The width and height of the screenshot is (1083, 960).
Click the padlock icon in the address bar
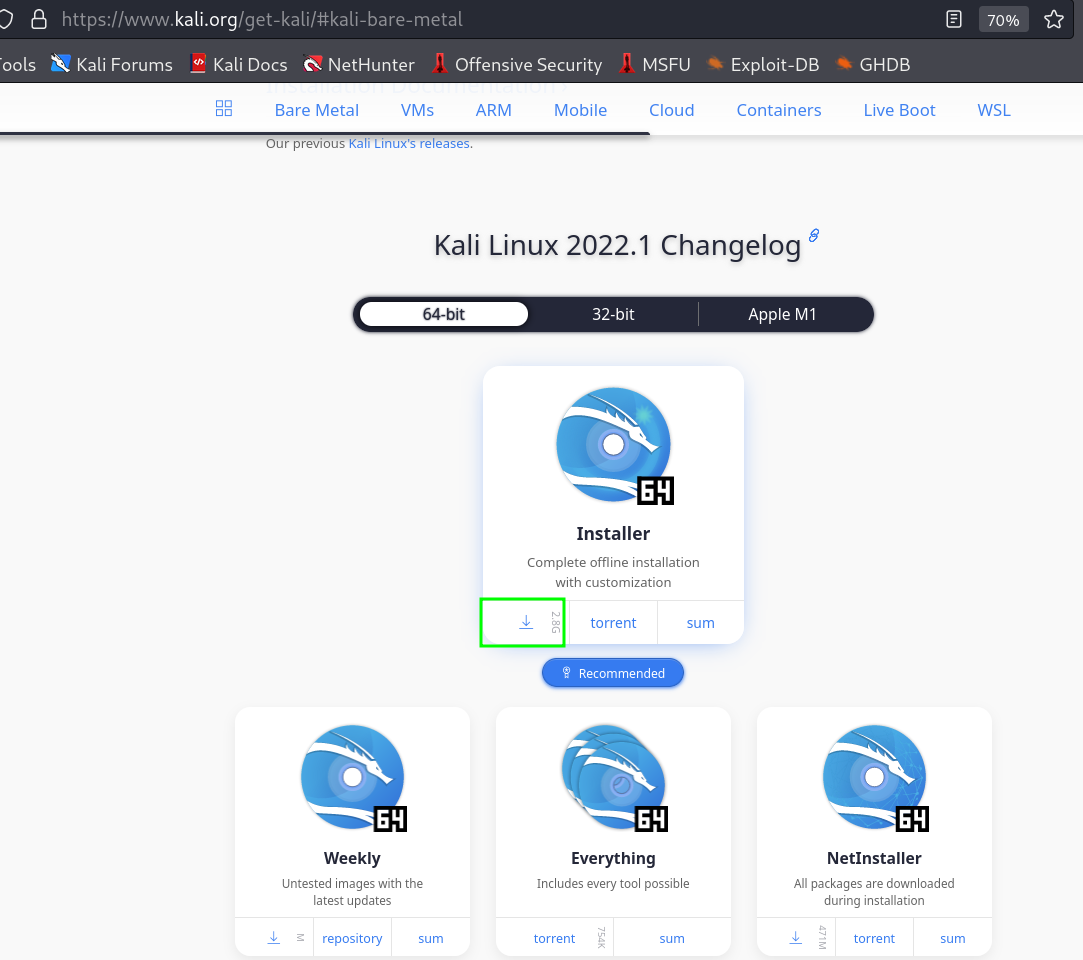pyautogui.click(x=37, y=18)
